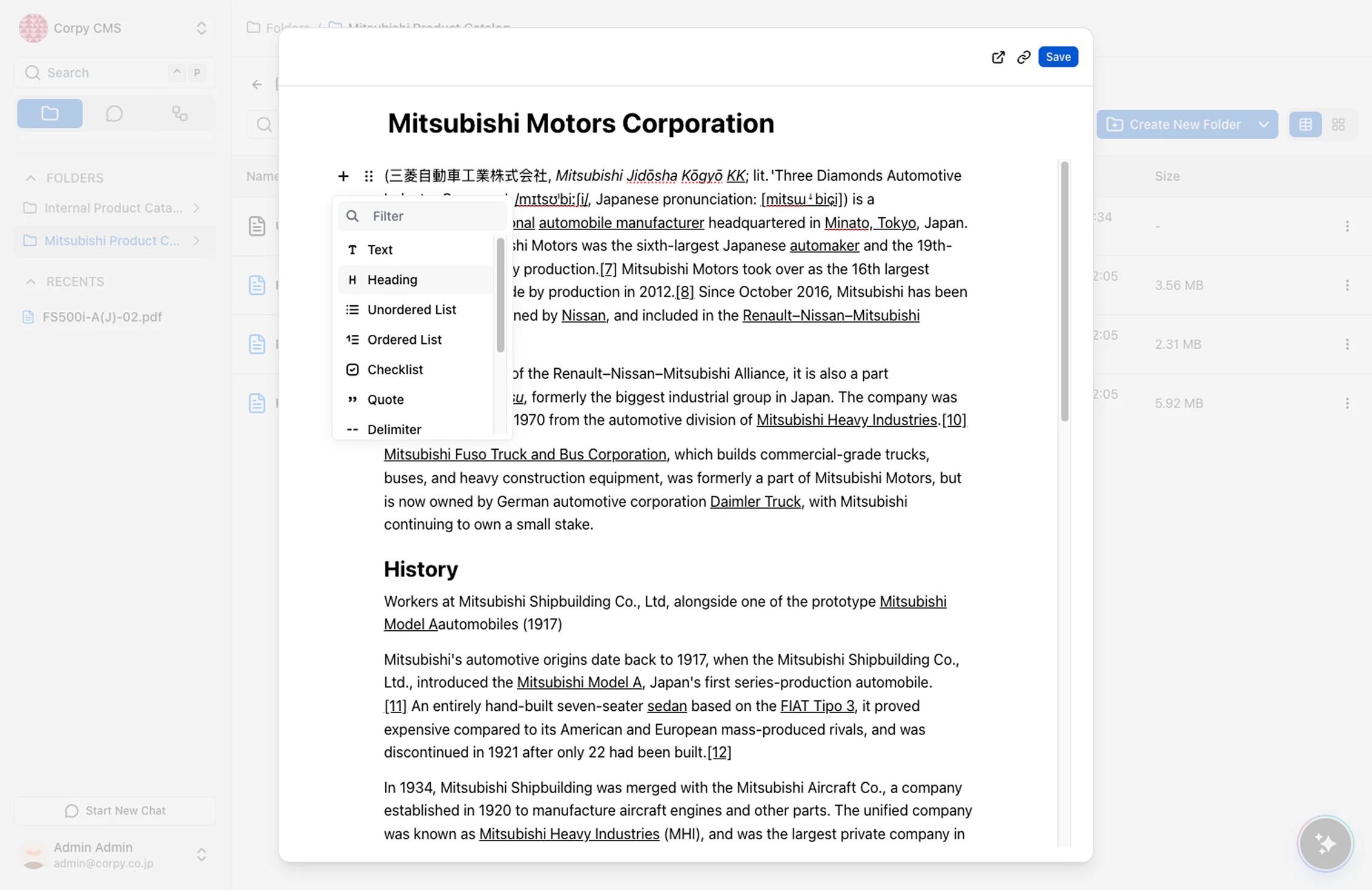The width and height of the screenshot is (1372, 890).
Task: Click the Size column header
Action: 1167,176
